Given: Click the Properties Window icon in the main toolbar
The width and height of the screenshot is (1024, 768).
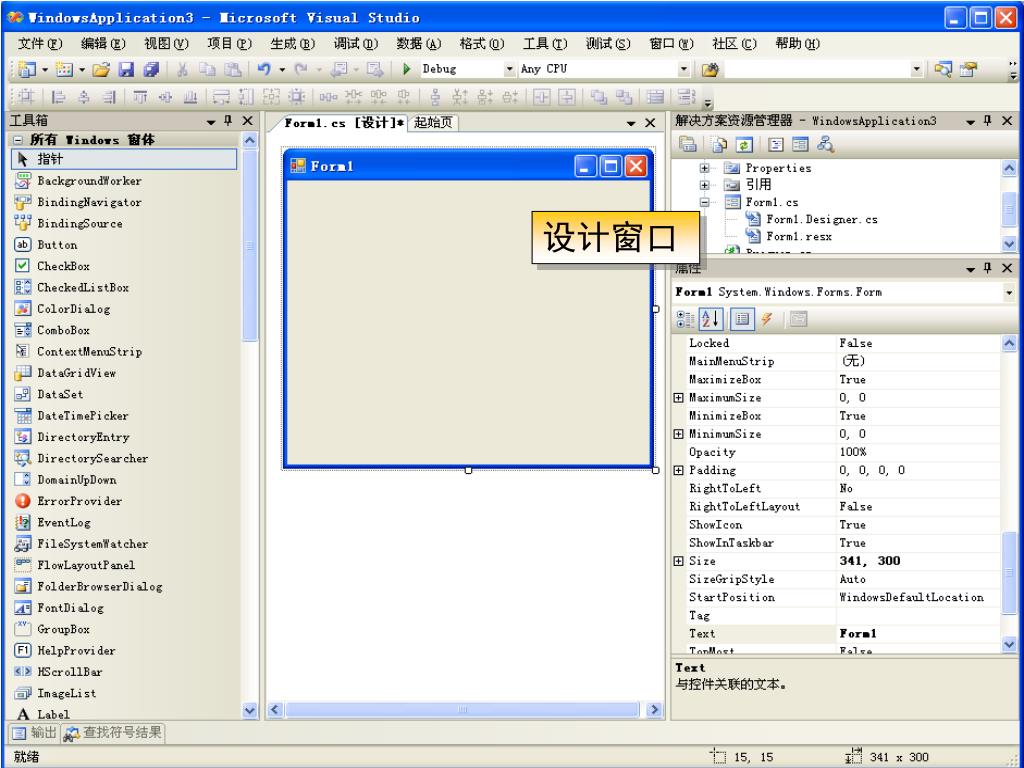Looking at the screenshot, I should pos(969,69).
